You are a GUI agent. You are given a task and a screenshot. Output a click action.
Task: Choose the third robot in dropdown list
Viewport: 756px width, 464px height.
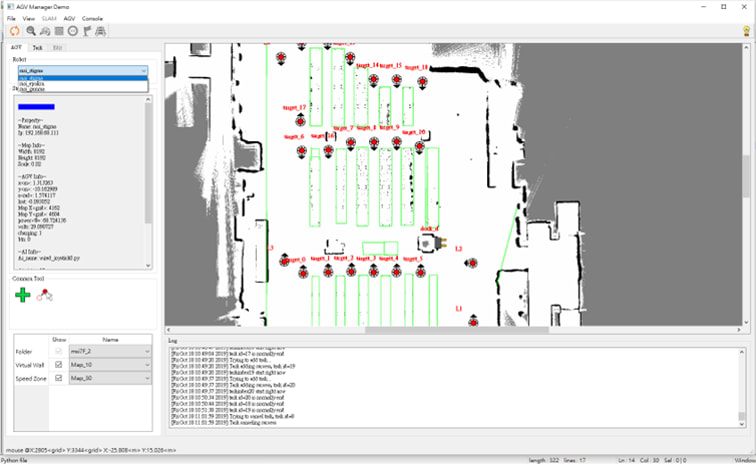[83, 89]
